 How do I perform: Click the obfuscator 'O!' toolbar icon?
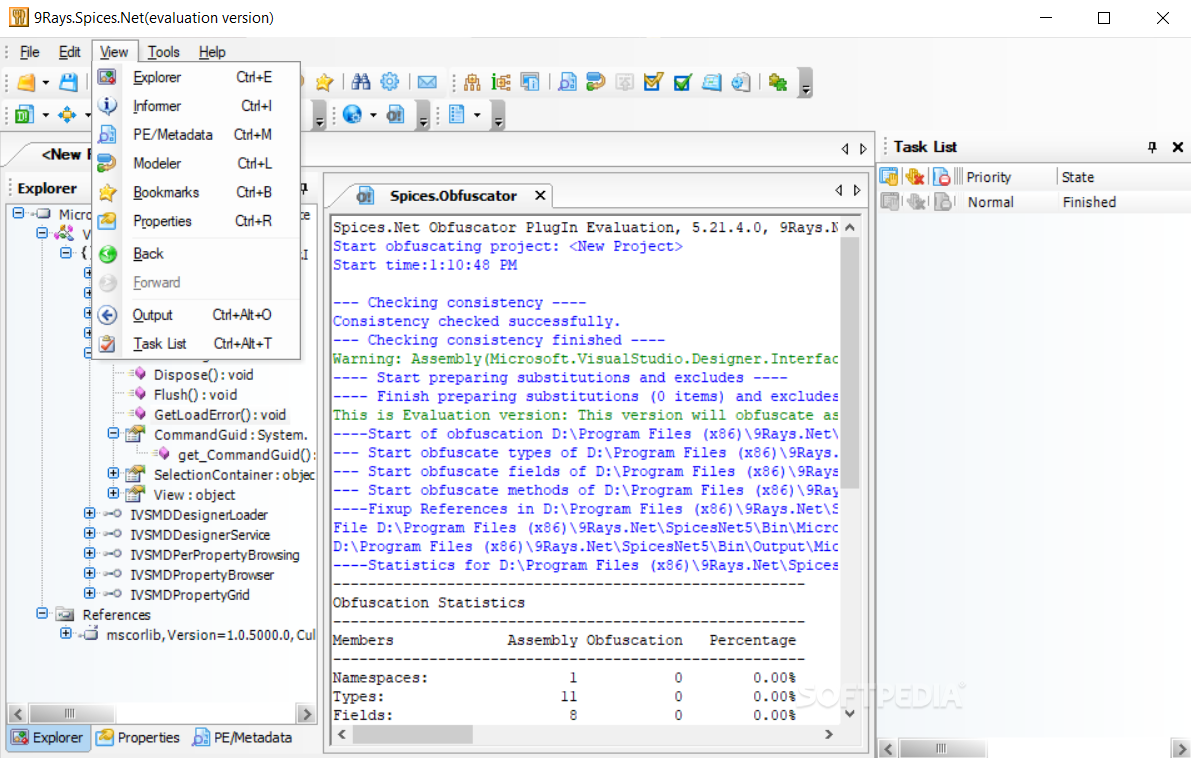[395, 115]
